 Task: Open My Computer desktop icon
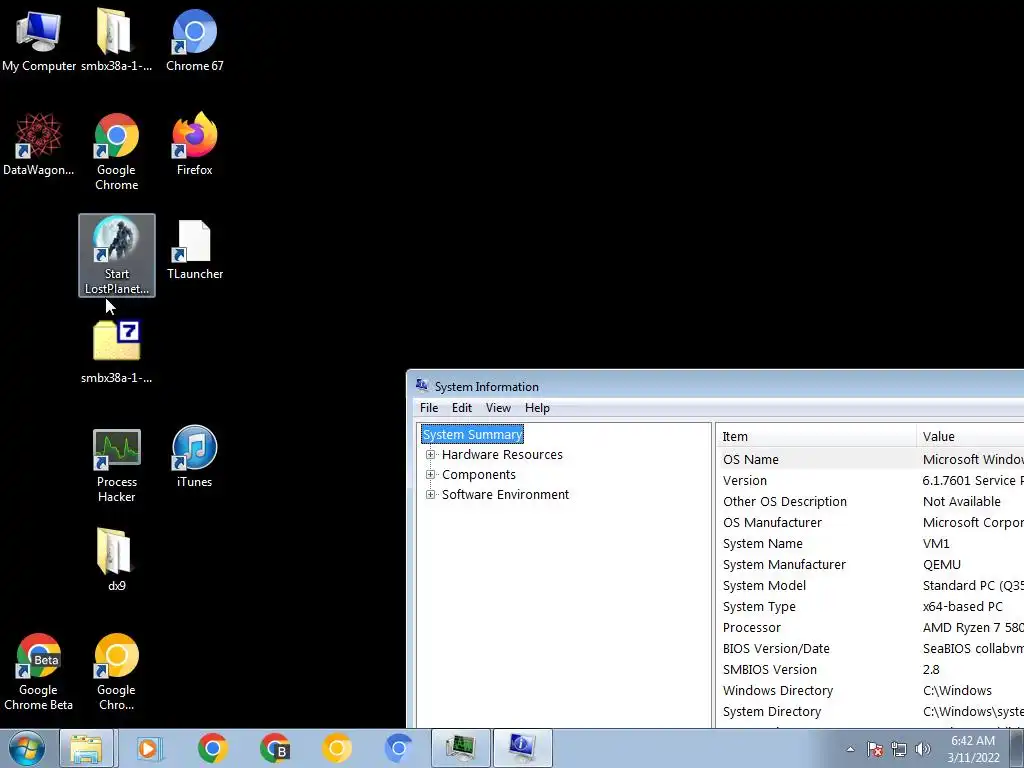point(39,39)
